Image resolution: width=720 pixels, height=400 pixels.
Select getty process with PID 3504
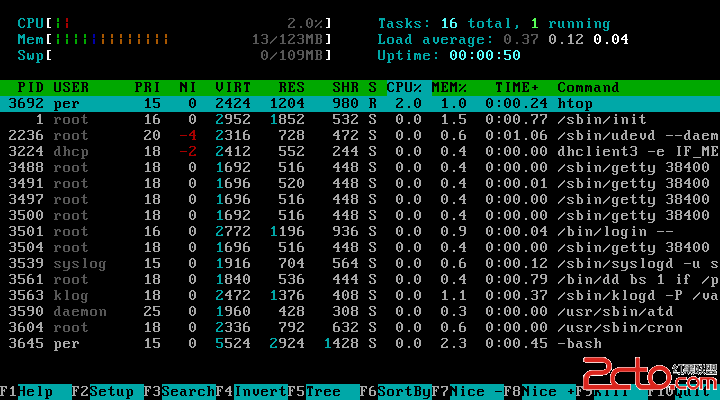tap(360, 248)
